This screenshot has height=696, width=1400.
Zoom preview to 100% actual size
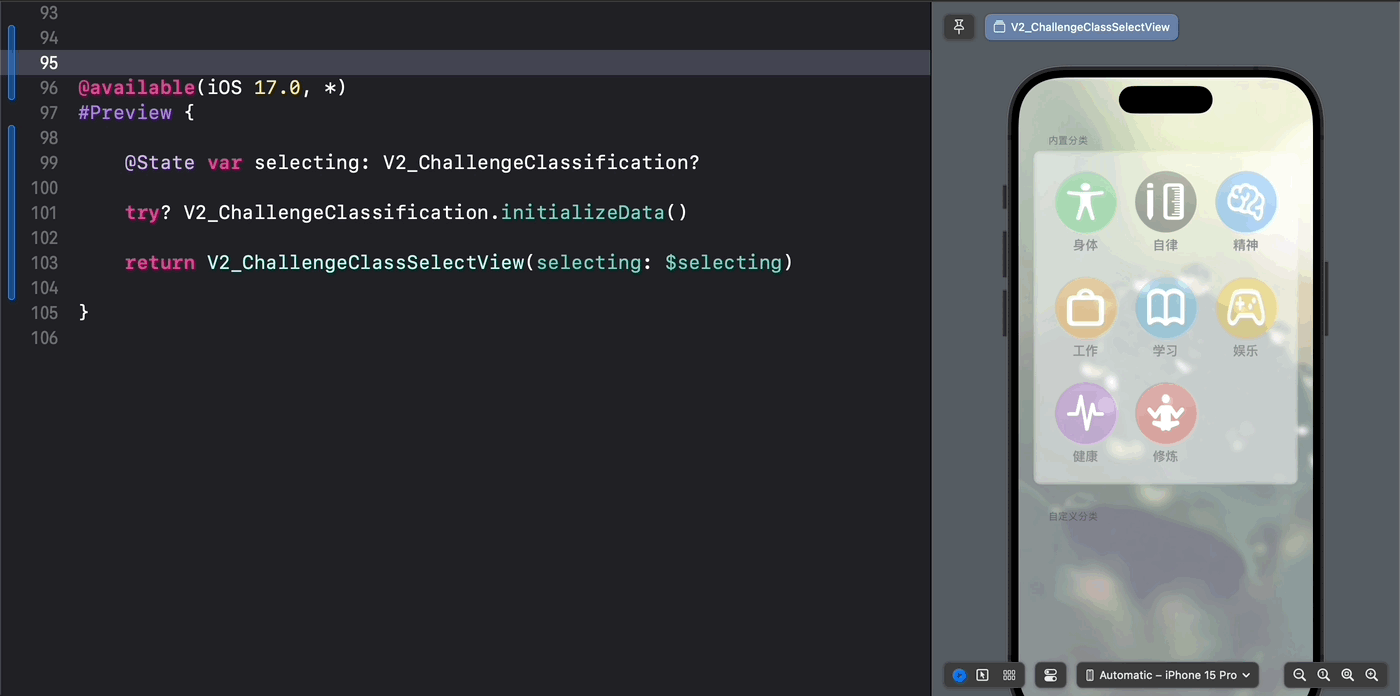coord(1323,675)
